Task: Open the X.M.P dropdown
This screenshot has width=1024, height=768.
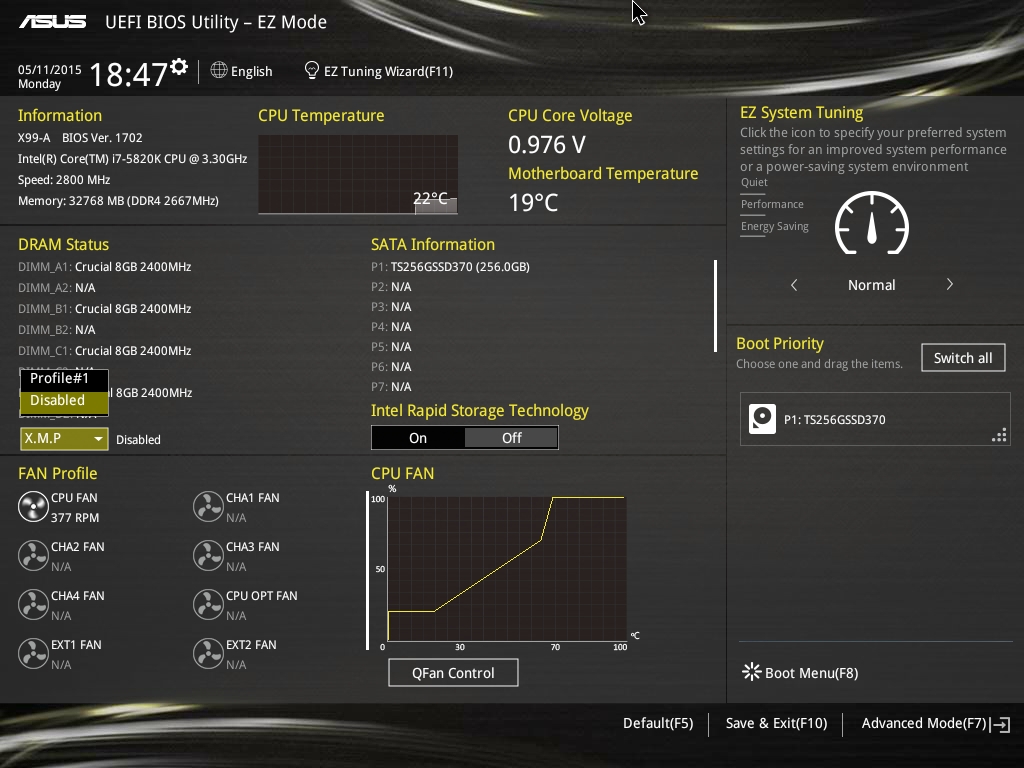Action: click(64, 439)
